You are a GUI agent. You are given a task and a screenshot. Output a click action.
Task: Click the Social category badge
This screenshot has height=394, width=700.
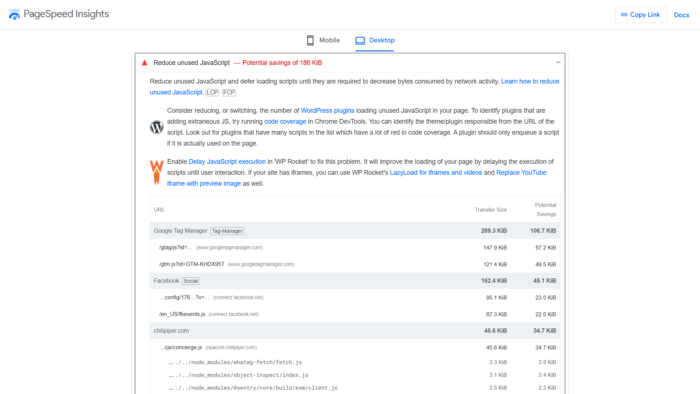coord(191,281)
